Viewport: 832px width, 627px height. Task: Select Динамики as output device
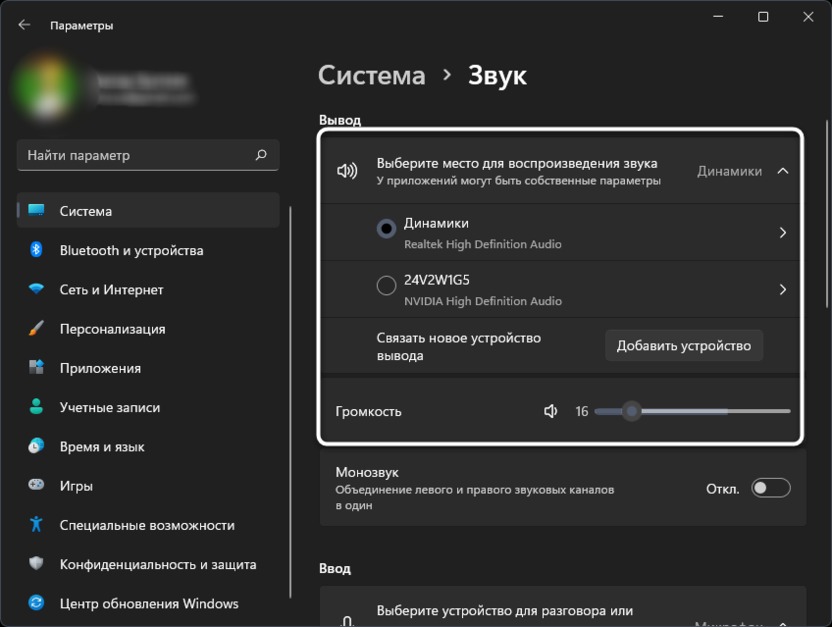coord(386,229)
